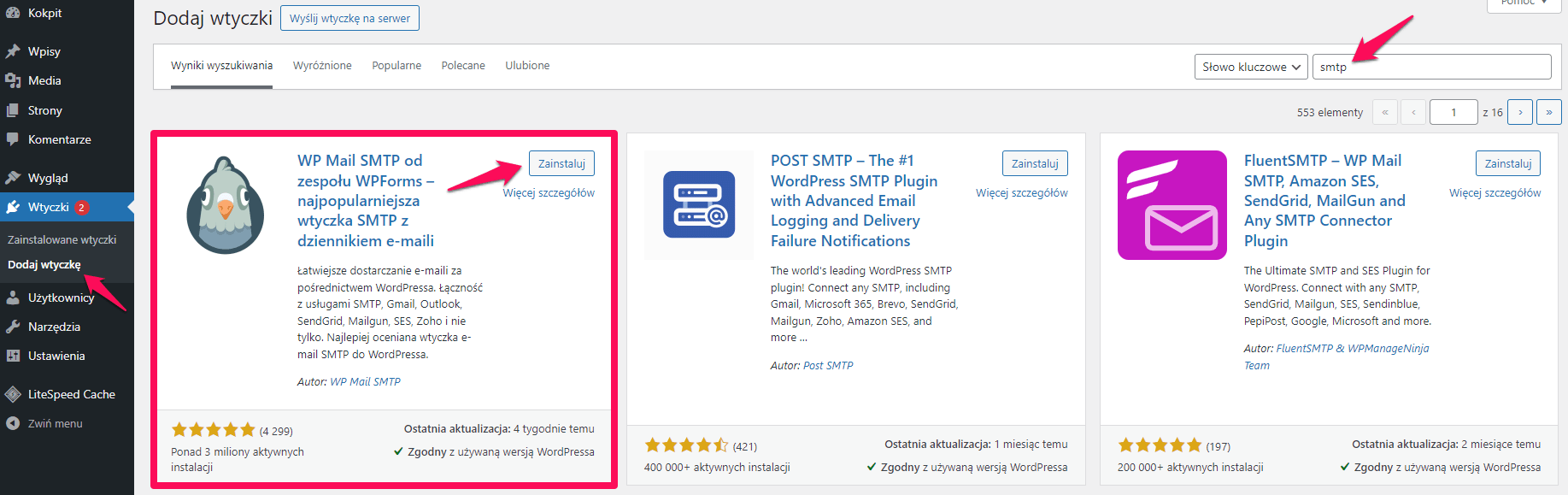Click the Strony pages icon

13,110
